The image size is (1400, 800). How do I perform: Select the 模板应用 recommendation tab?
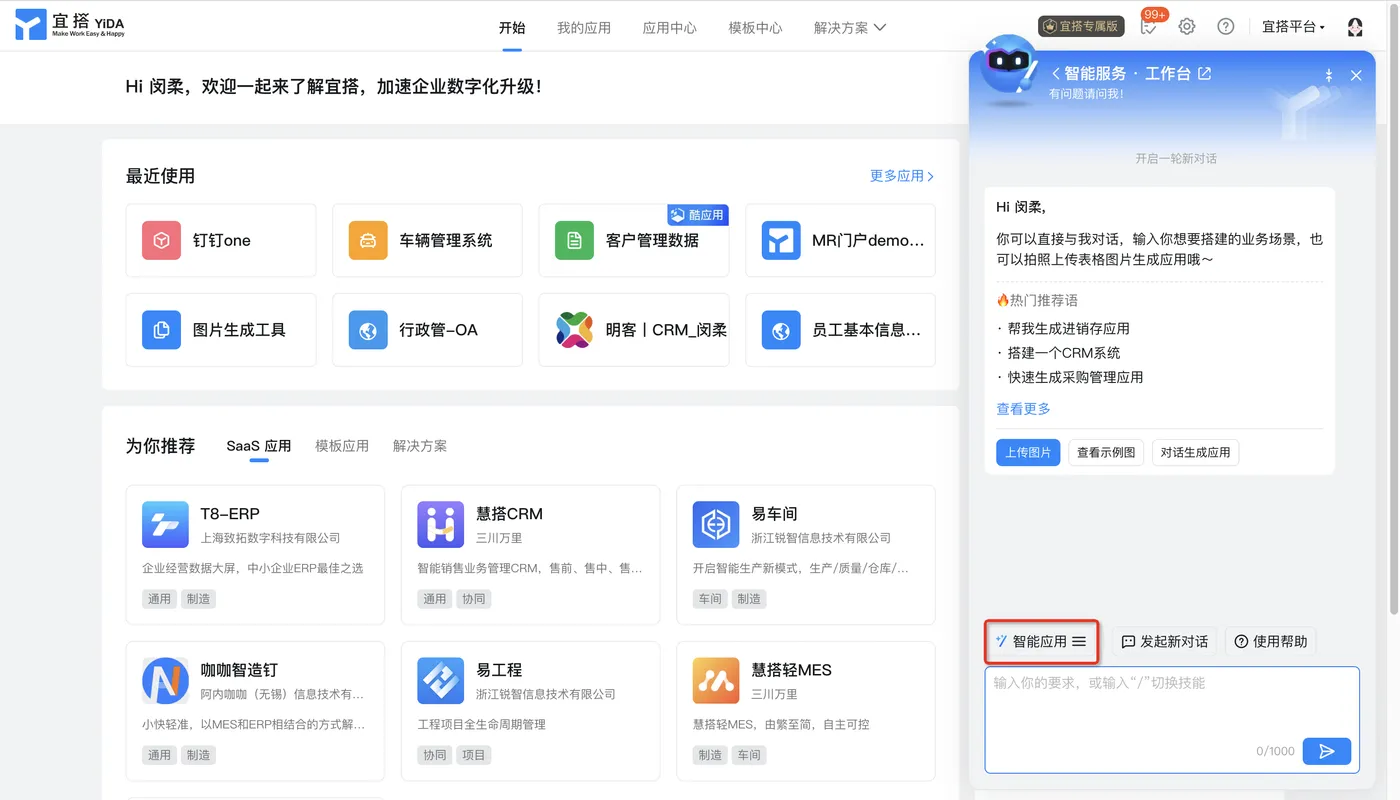[342, 446]
